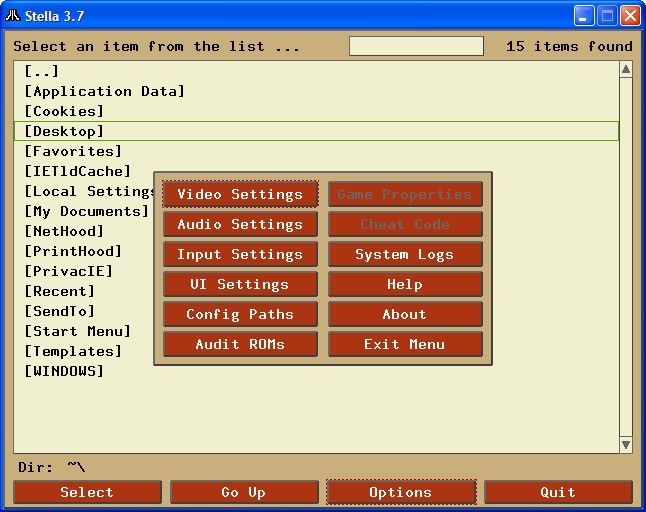Select the highlighted [Desktop] folder
This screenshot has height=512, width=646.
[316, 131]
